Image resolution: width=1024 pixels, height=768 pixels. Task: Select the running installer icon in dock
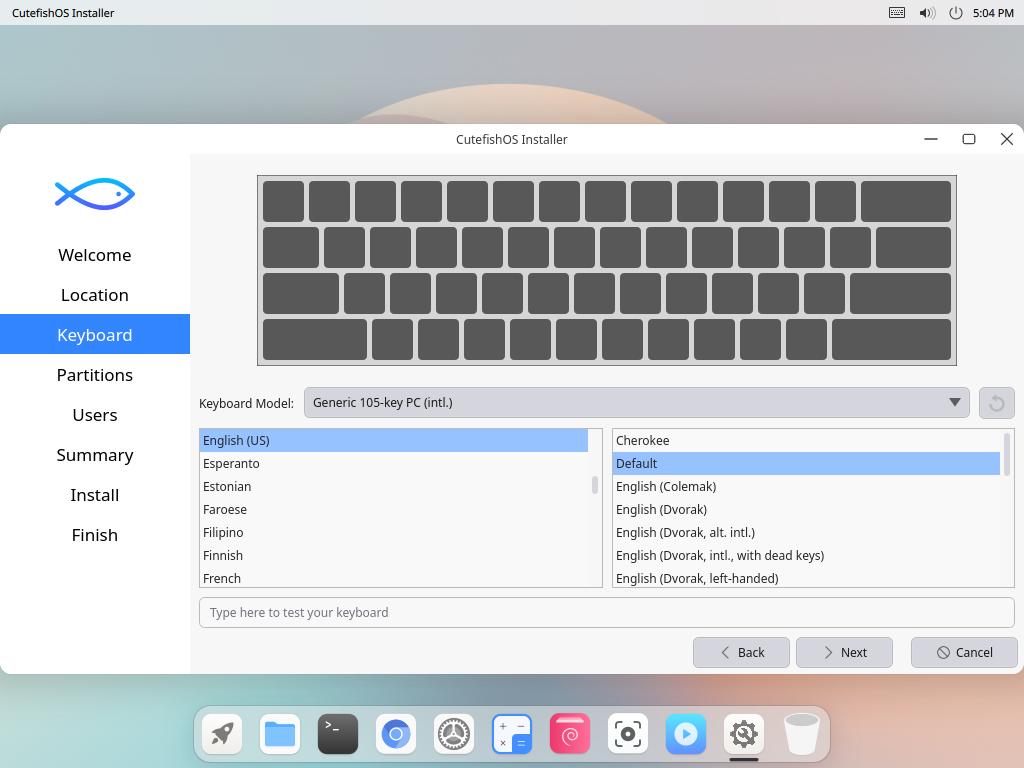pos(744,734)
